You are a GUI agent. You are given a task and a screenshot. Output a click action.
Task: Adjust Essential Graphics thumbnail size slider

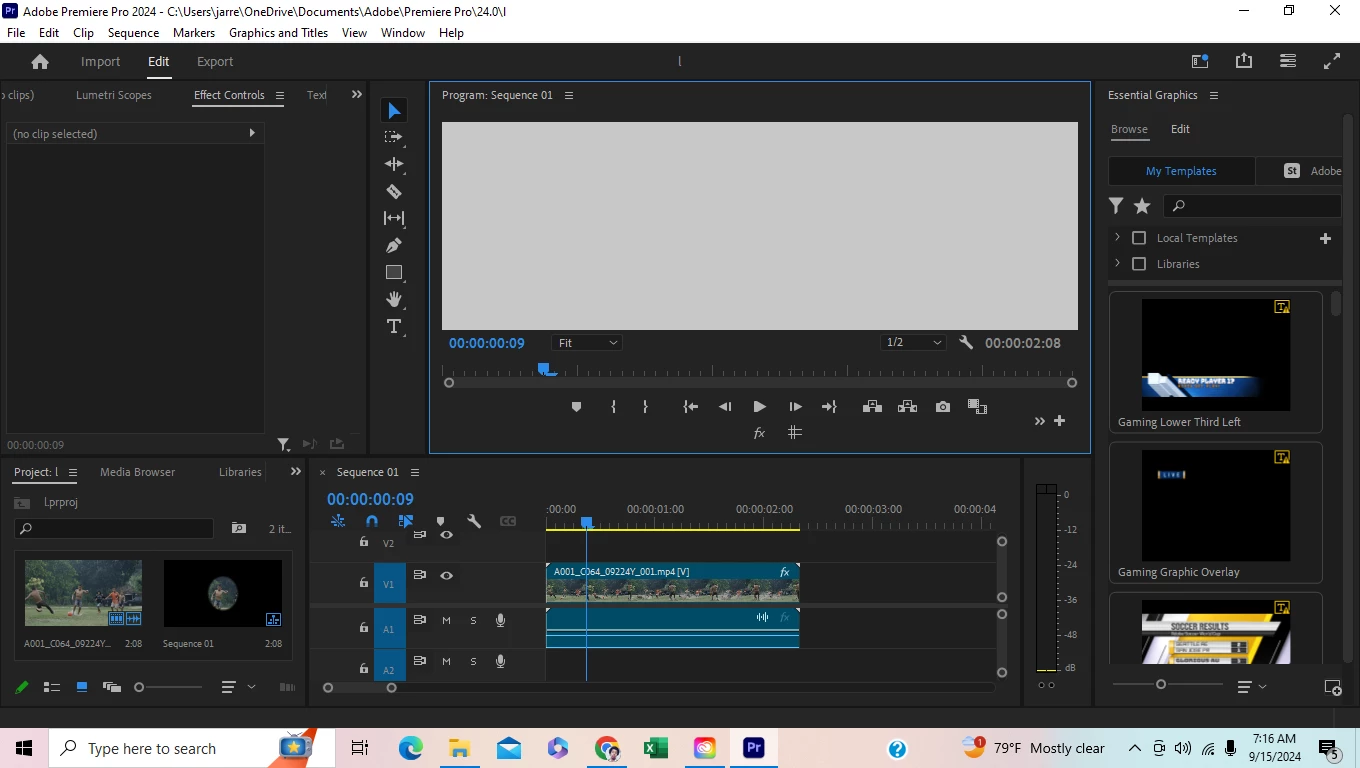pyautogui.click(x=1160, y=685)
